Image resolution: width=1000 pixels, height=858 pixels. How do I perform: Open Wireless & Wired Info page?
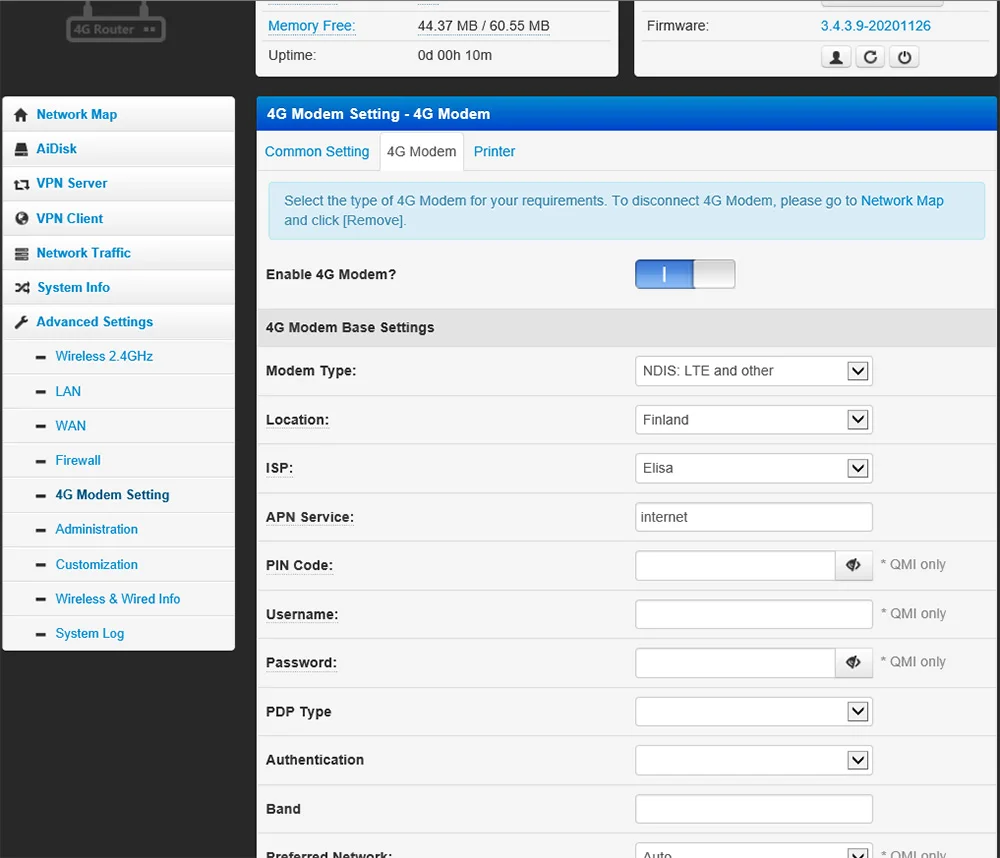pyautogui.click(x=118, y=599)
